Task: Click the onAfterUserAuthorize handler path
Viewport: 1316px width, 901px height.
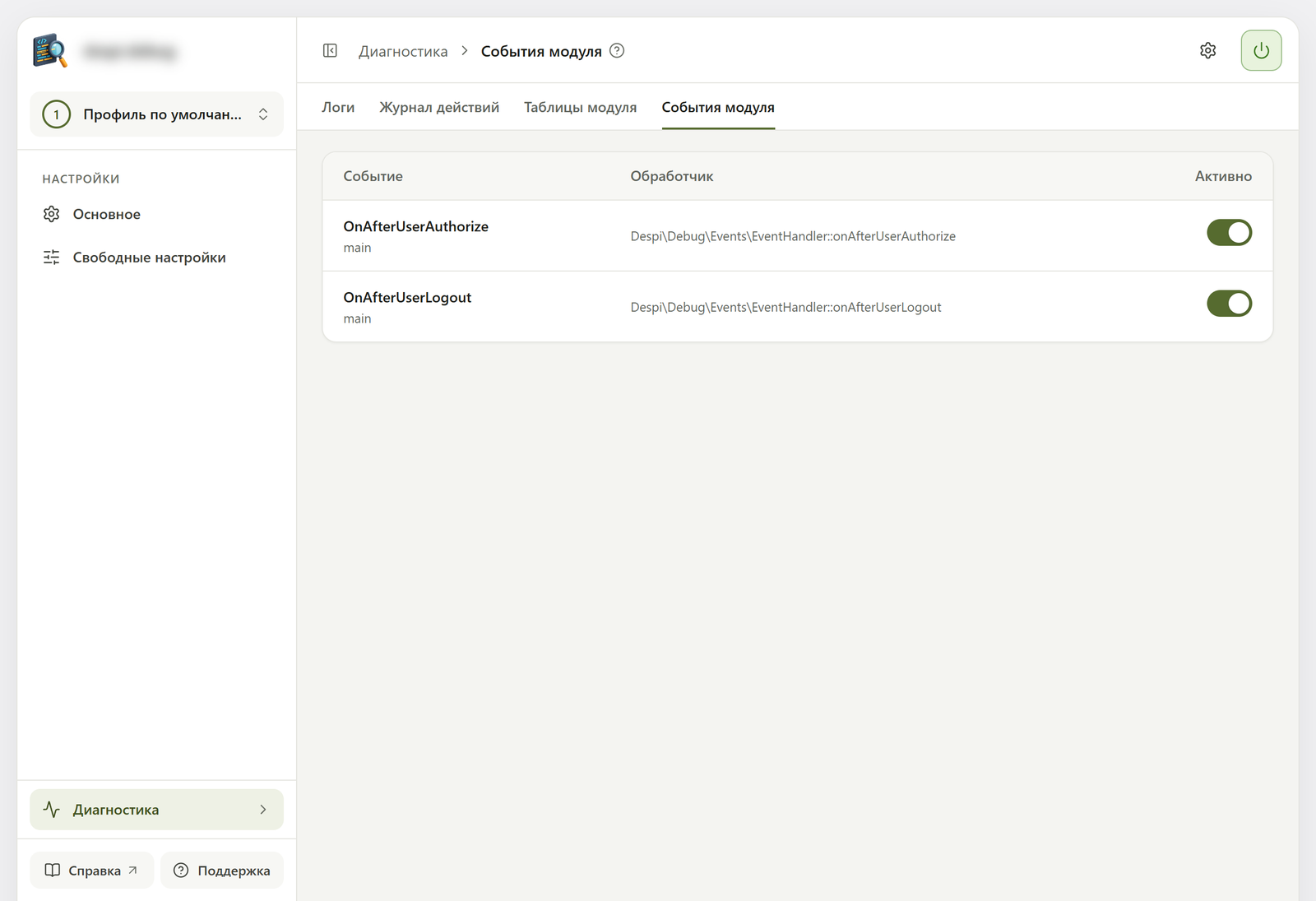Action: (793, 236)
